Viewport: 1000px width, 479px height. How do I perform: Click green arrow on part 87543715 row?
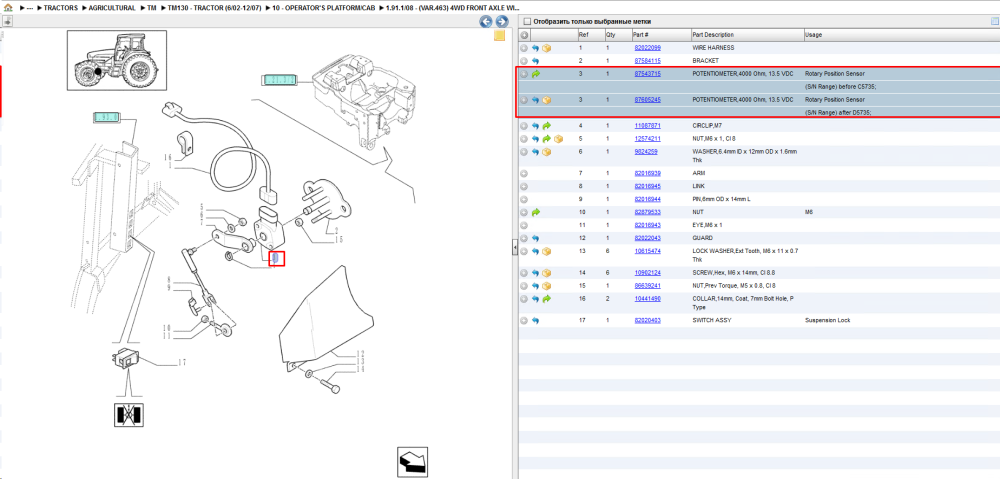(536, 74)
